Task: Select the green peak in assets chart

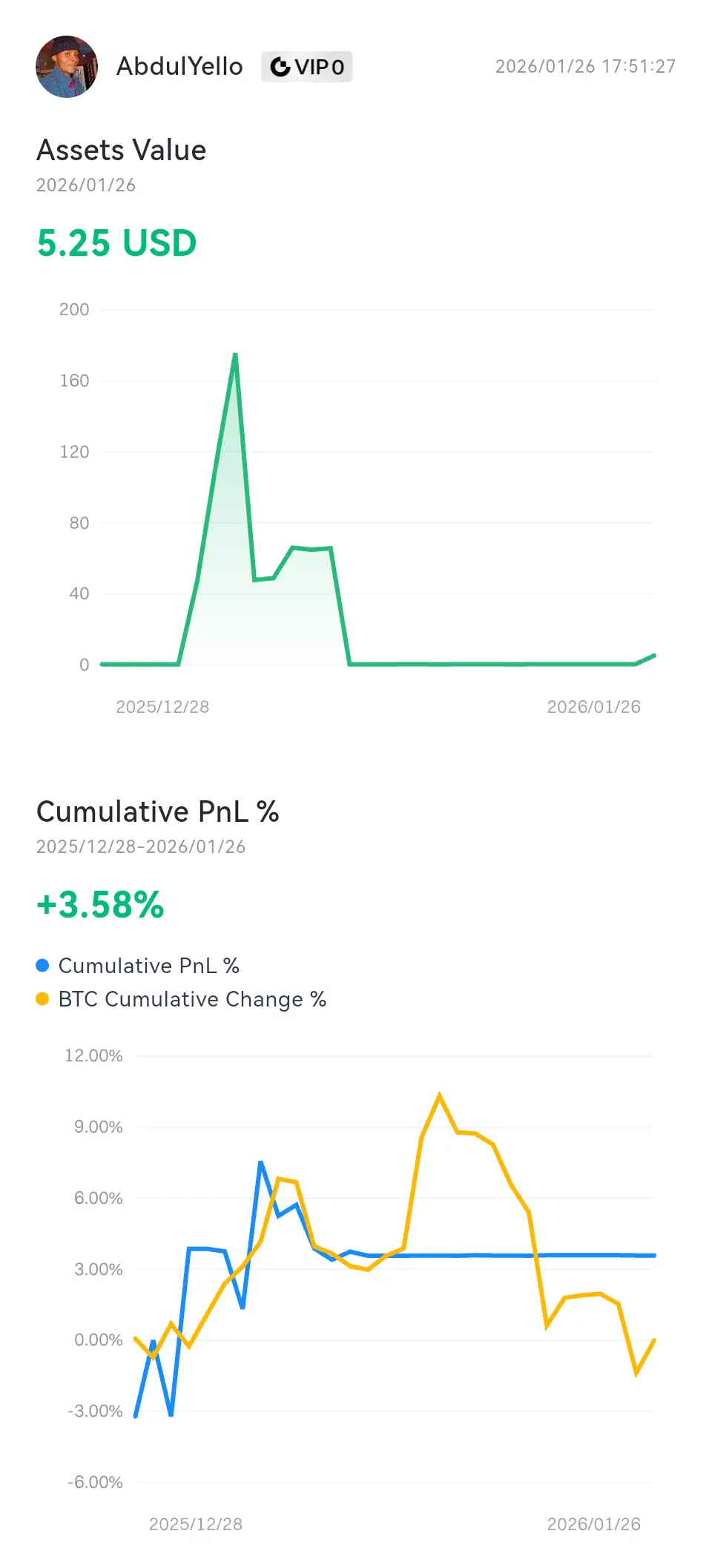Action: [x=235, y=355]
